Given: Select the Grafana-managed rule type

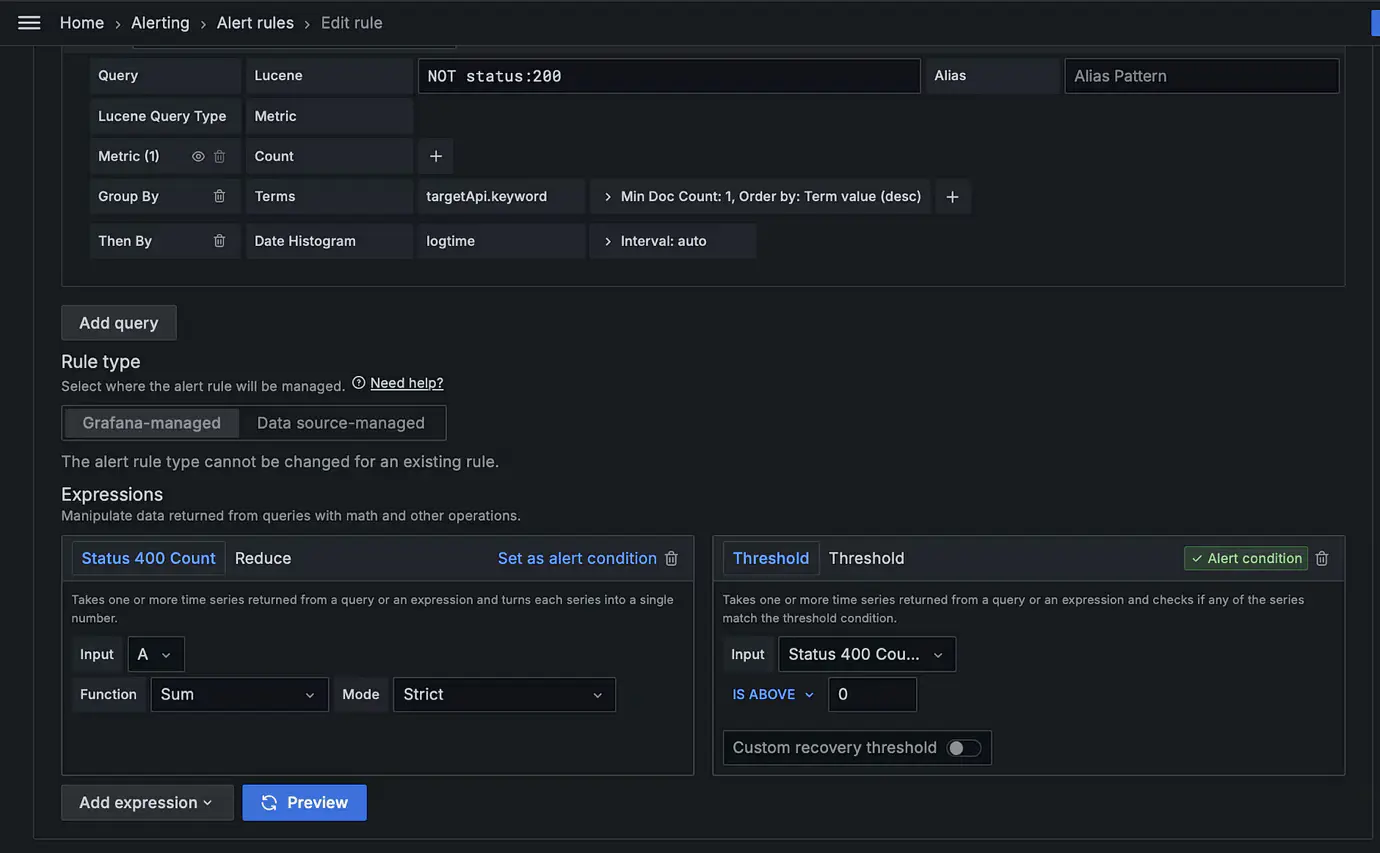Looking at the screenshot, I should (152, 423).
